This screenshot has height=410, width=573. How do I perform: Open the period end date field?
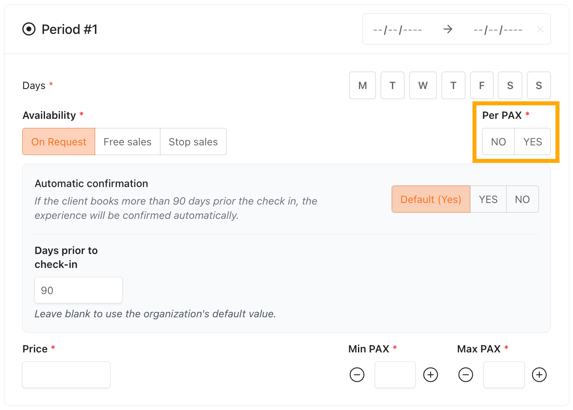pos(498,30)
